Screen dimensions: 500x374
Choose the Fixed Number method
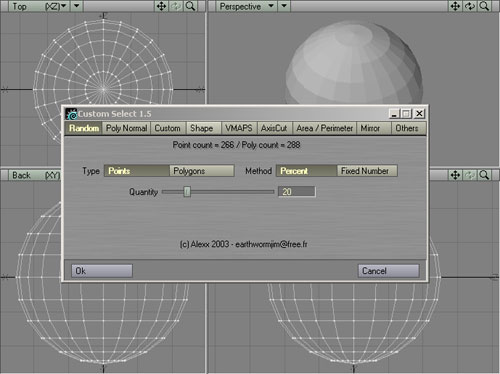pos(367,171)
